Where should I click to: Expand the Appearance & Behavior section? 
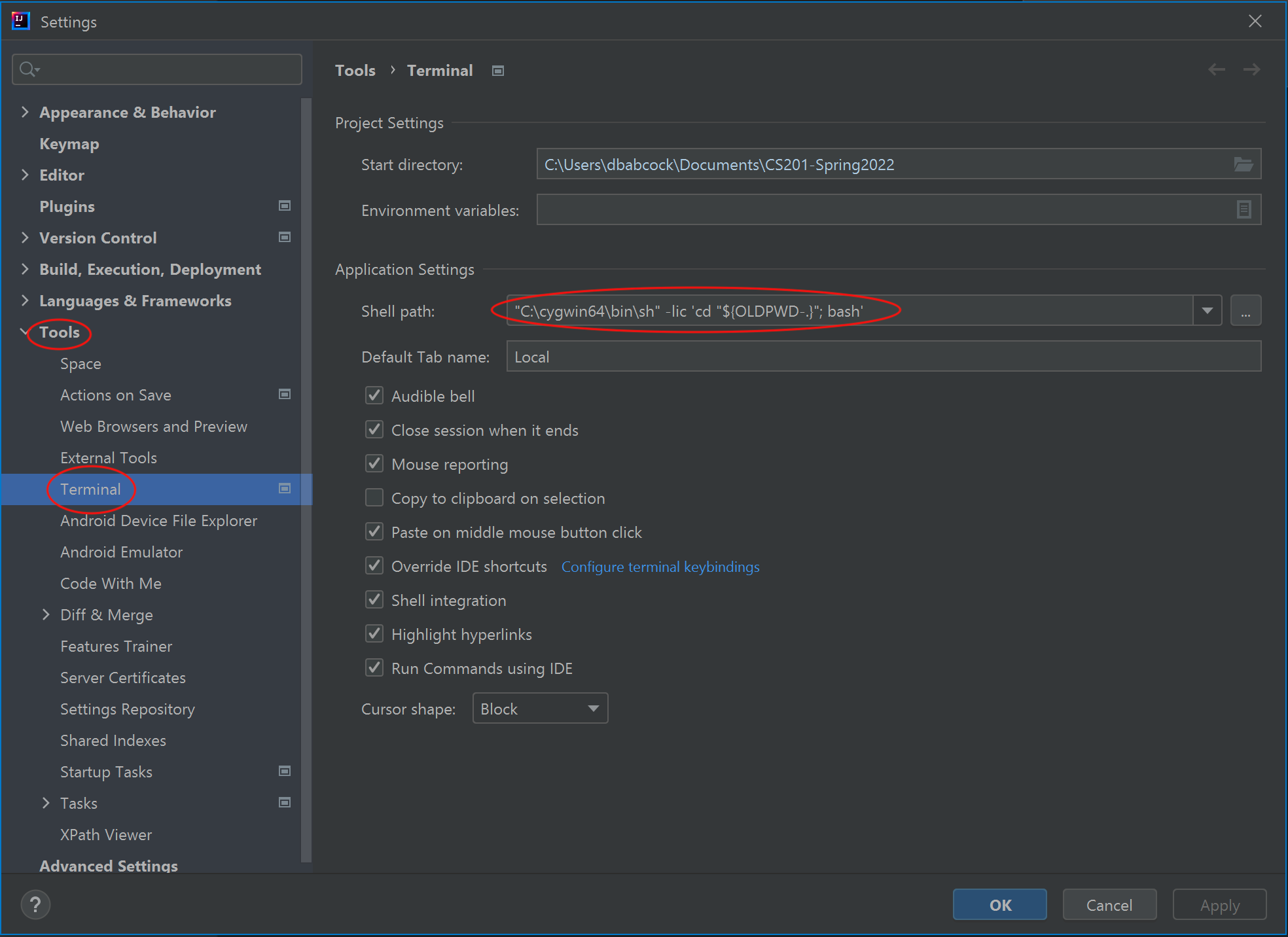(26, 112)
